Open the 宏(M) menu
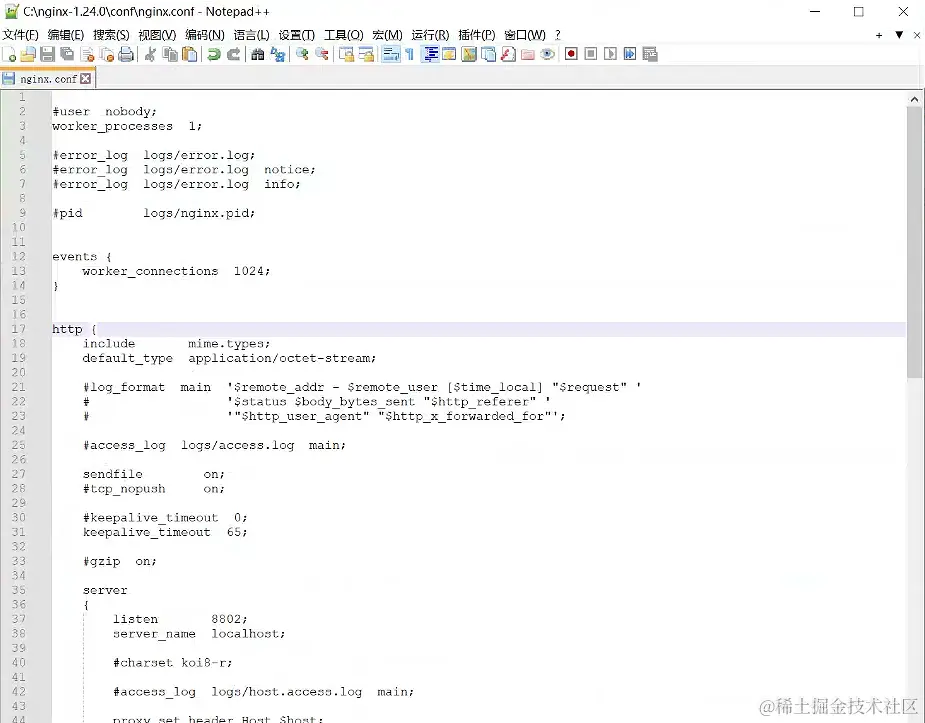This screenshot has width=925, height=723. (387, 35)
